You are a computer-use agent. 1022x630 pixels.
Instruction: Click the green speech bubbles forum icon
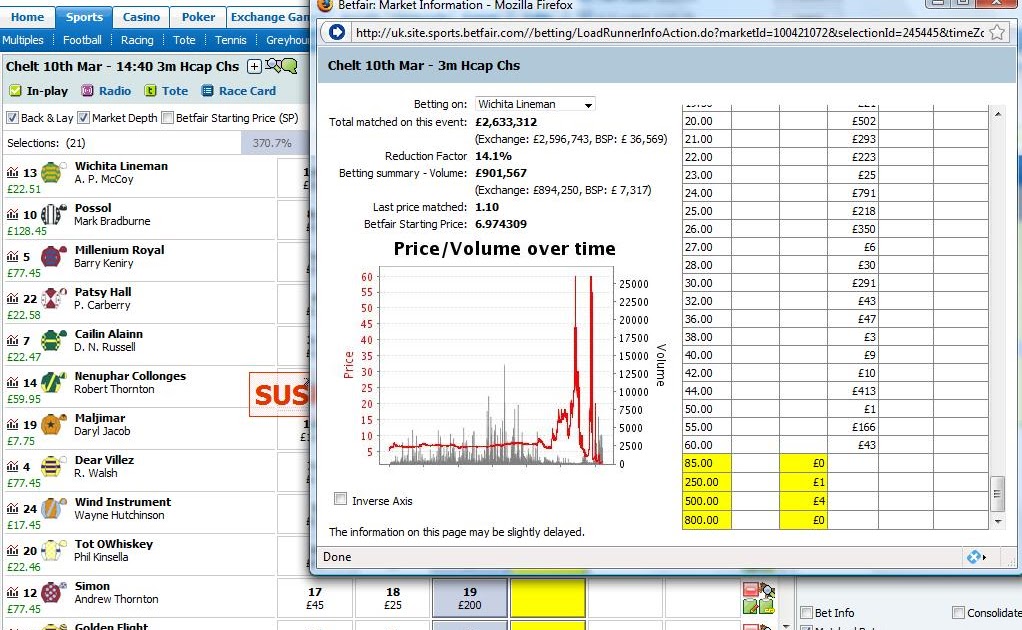point(289,65)
